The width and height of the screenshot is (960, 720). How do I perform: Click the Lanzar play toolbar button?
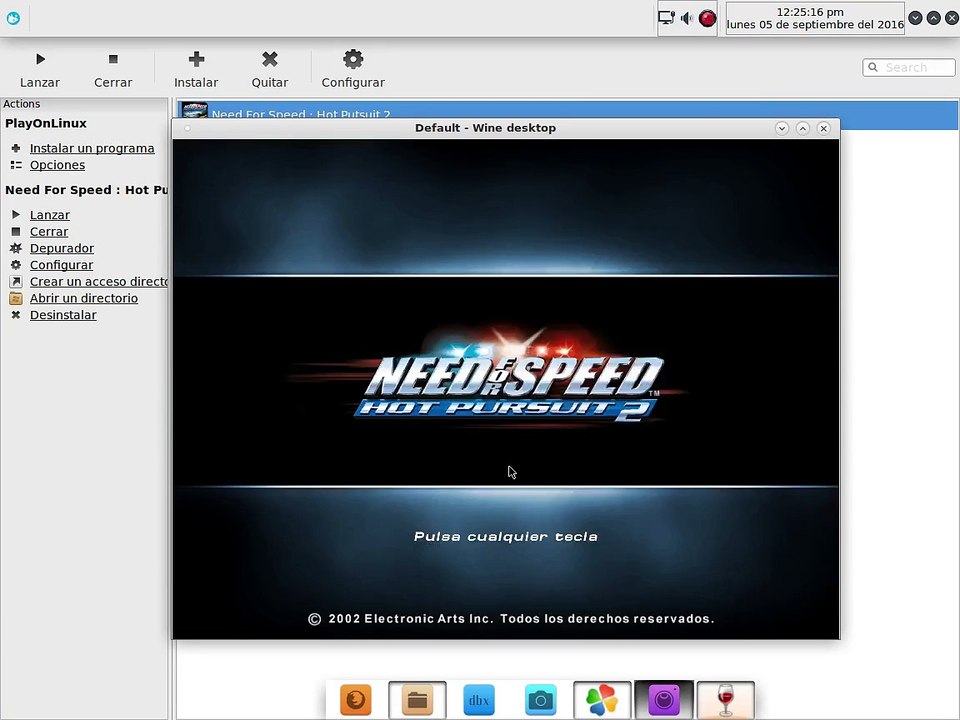point(40,70)
